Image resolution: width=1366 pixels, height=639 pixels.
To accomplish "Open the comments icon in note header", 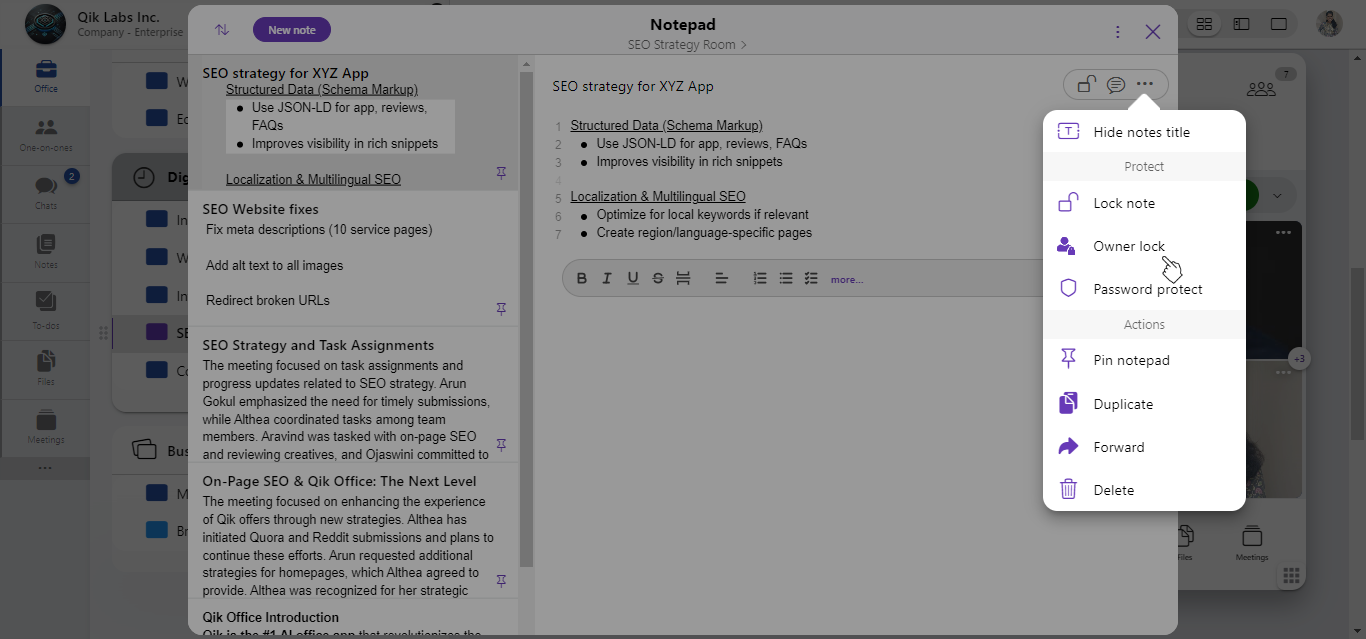I will click(1116, 85).
